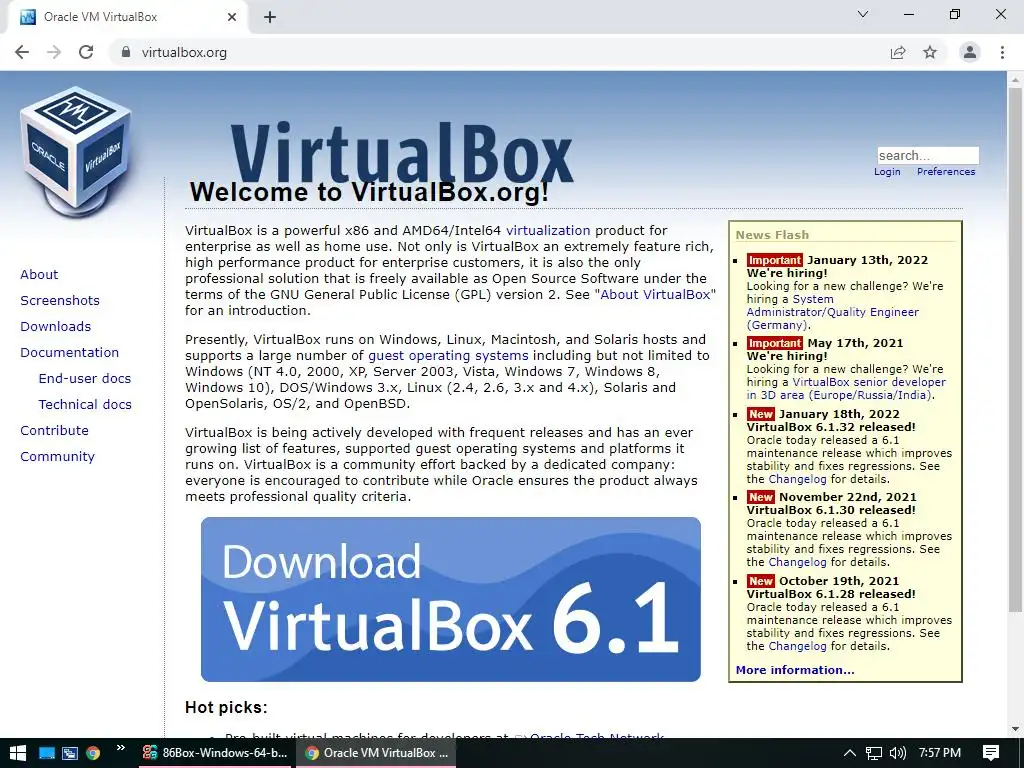Screen dimensions: 1024x768
Task: Click the 7:57 PM clock
Action: [940, 753]
